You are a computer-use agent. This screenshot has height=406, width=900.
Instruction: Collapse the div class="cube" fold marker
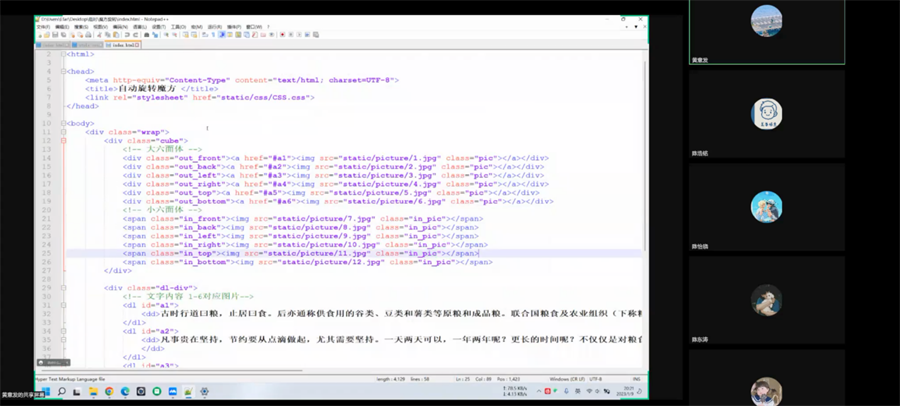[63, 140]
